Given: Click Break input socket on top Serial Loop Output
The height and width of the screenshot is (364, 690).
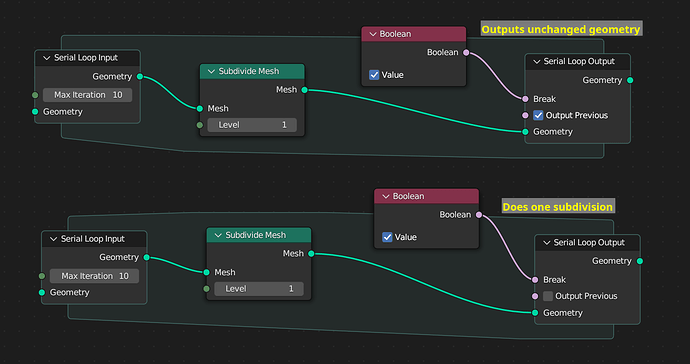Looking at the screenshot, I should coord(525,99).
